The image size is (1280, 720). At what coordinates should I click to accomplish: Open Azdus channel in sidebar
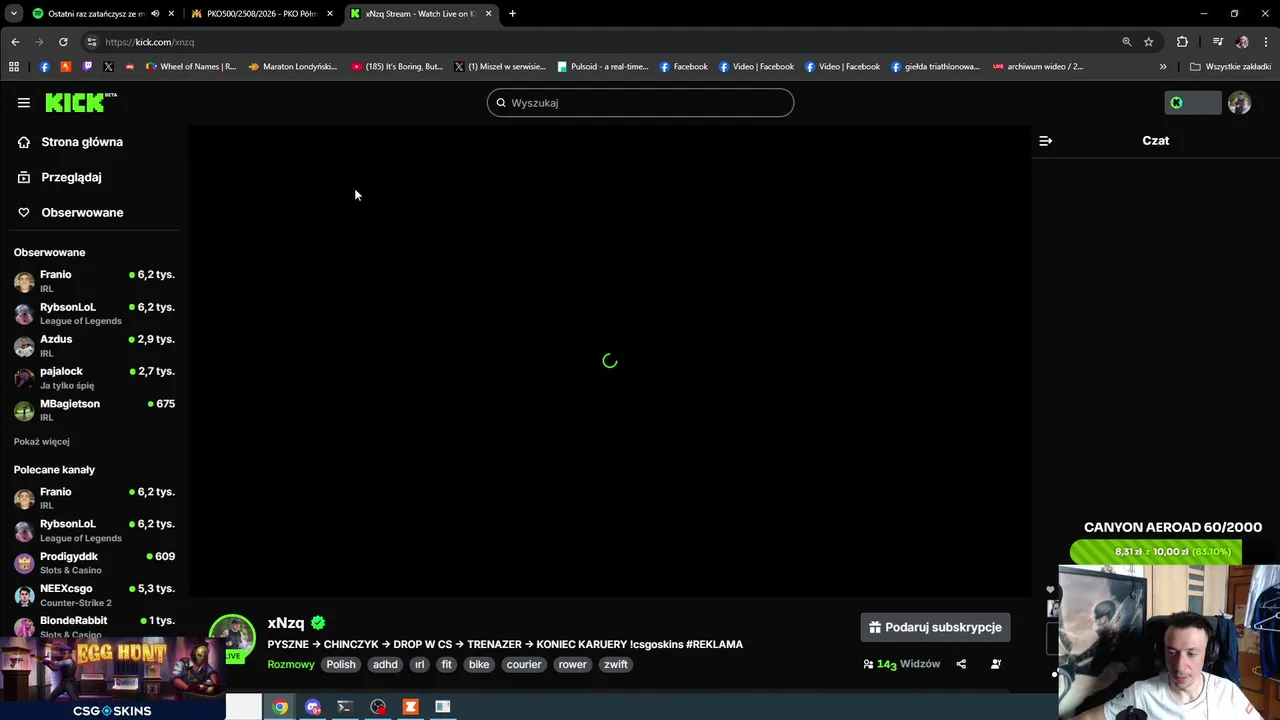[94, 345]
